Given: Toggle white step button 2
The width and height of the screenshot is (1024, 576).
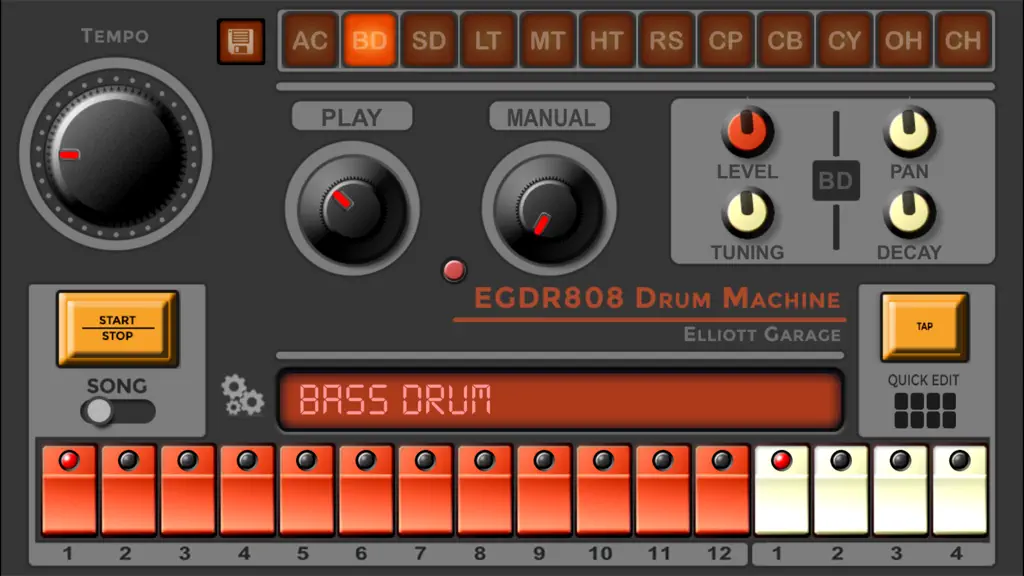Looking at the screenshot, I should (x=840, y=490).
